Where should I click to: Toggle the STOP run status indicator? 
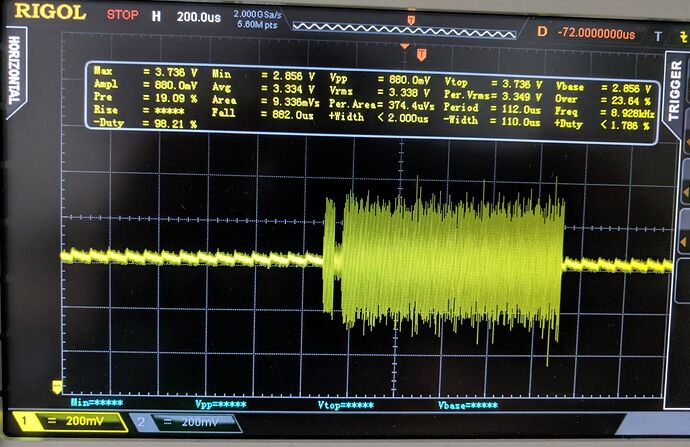123,15
